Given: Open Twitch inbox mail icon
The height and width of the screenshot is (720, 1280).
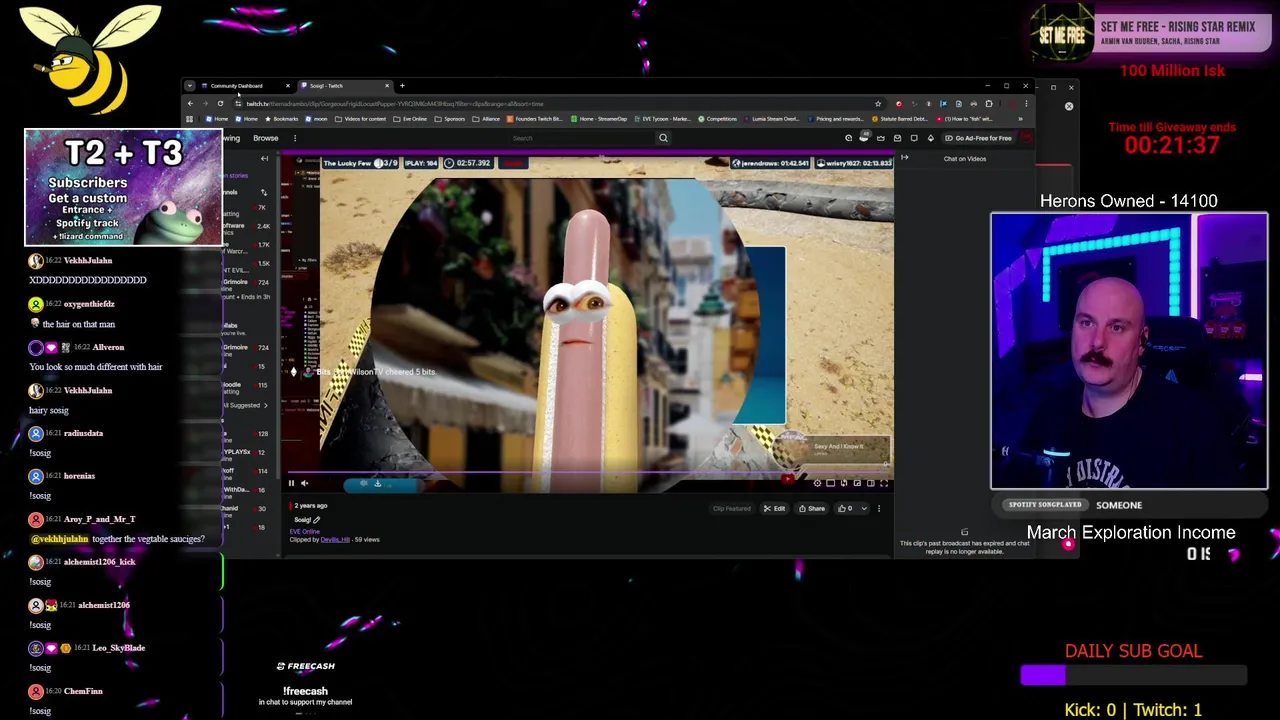Looking at the screenshot, I should pos(897,138).
